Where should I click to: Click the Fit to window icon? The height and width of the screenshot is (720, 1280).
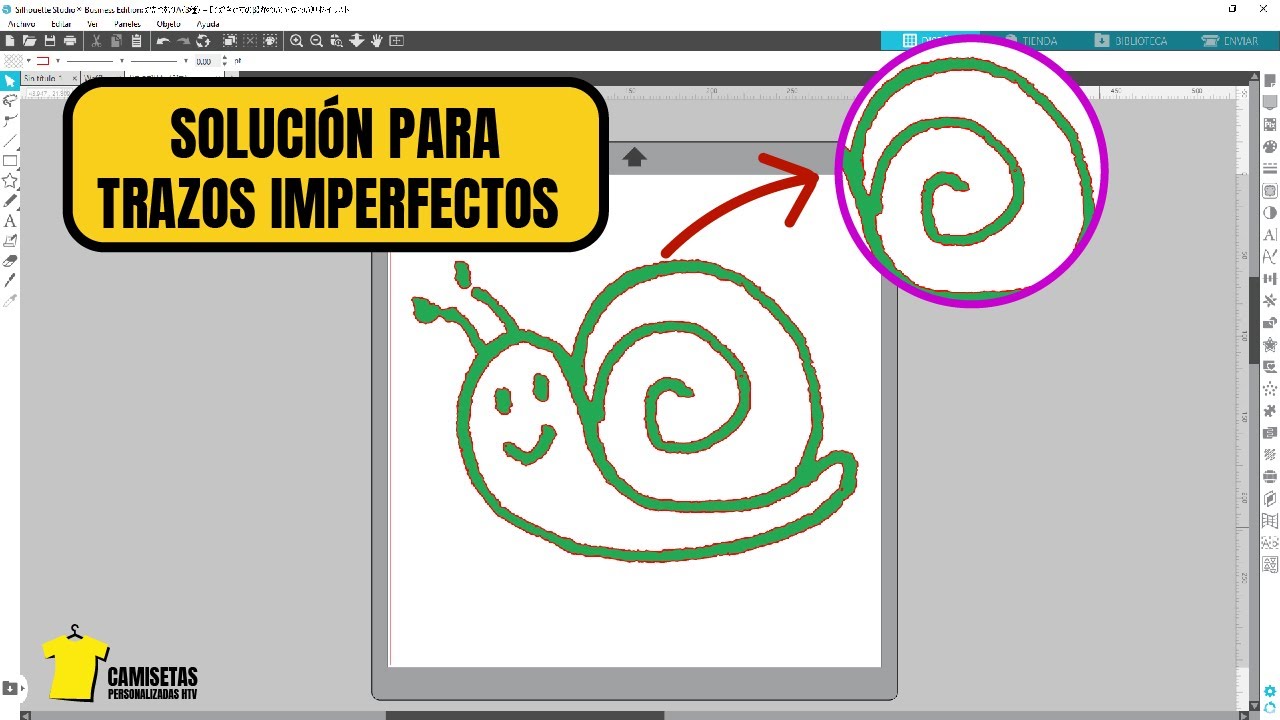(x=397, y=41)
